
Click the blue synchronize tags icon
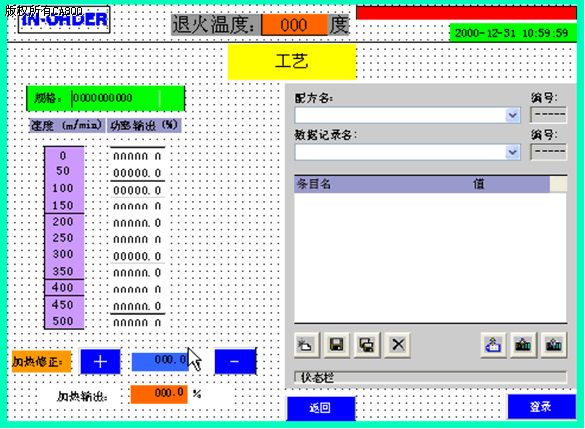(x=493, y=345)
